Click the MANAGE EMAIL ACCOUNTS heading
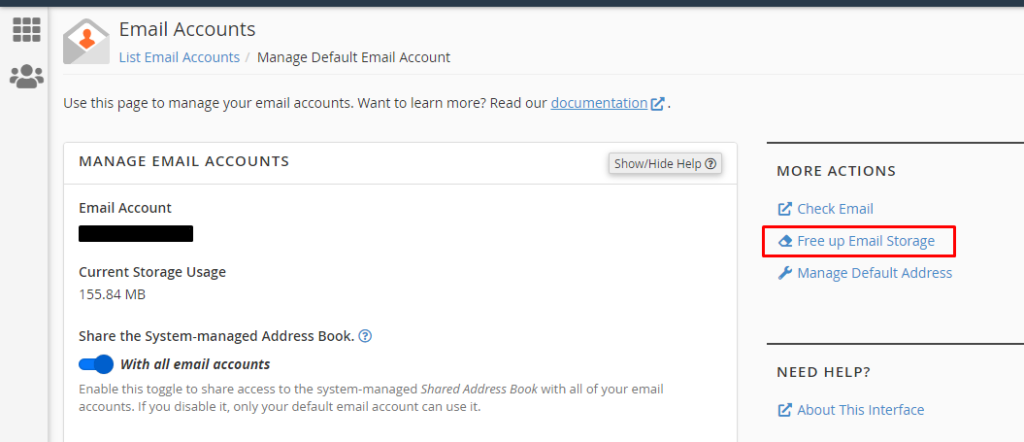 pos(184,161)
